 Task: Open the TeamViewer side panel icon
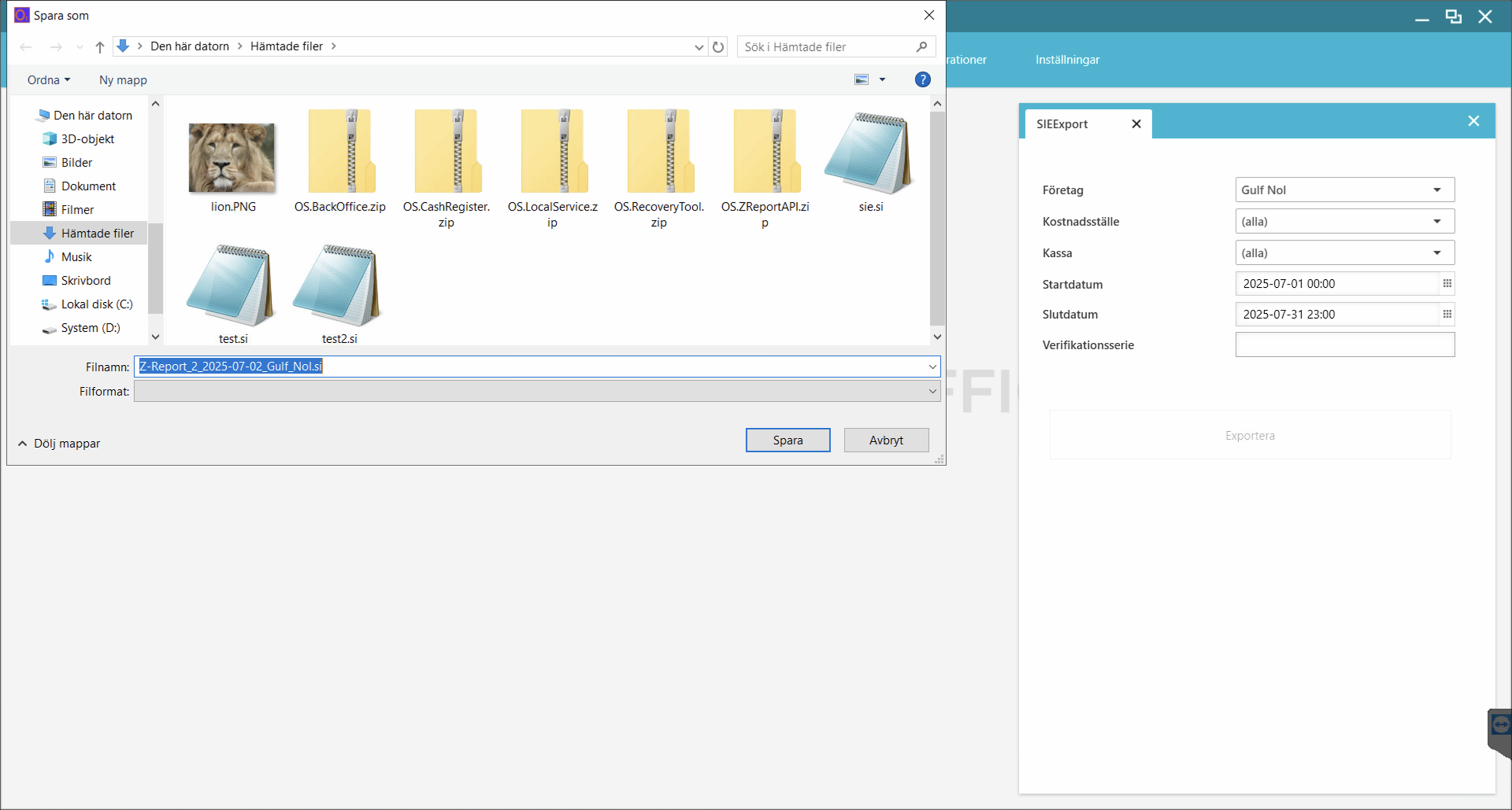pos(1500,726)
